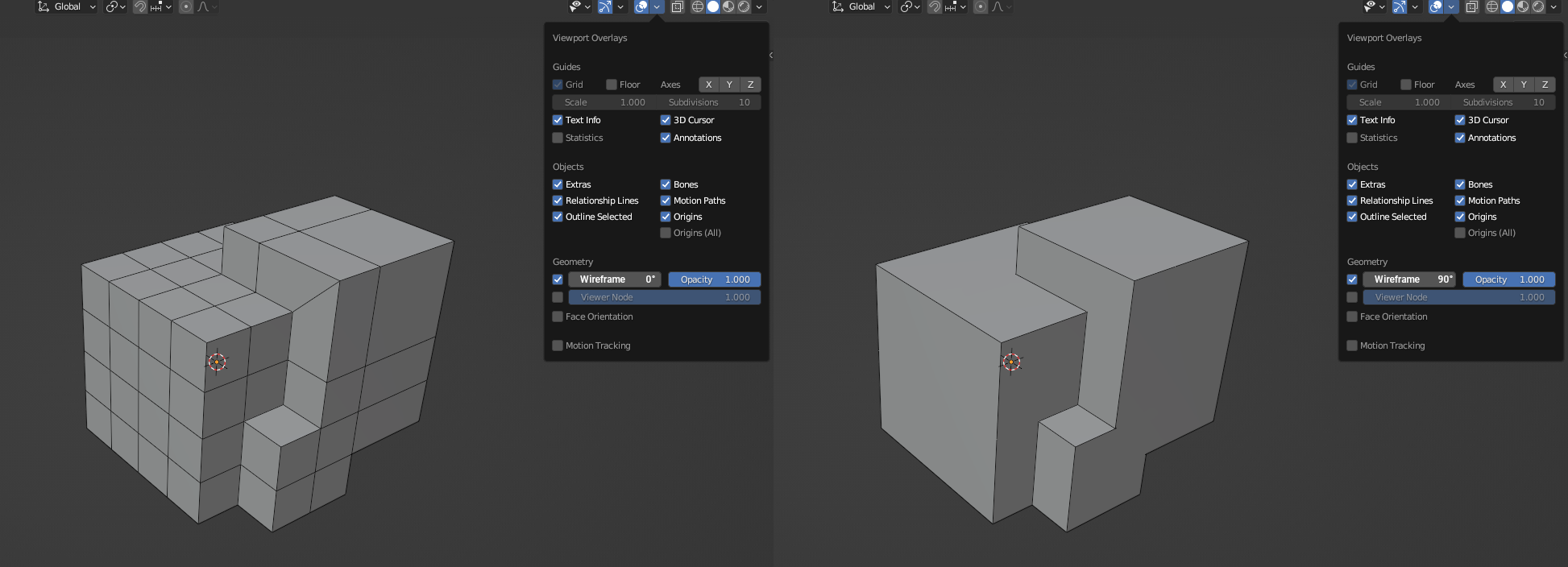Image resolution: width=1568 pixels, height=567 pixels.
Task: Click the Subdivisions field in right panel
Action: point(1504,102)
